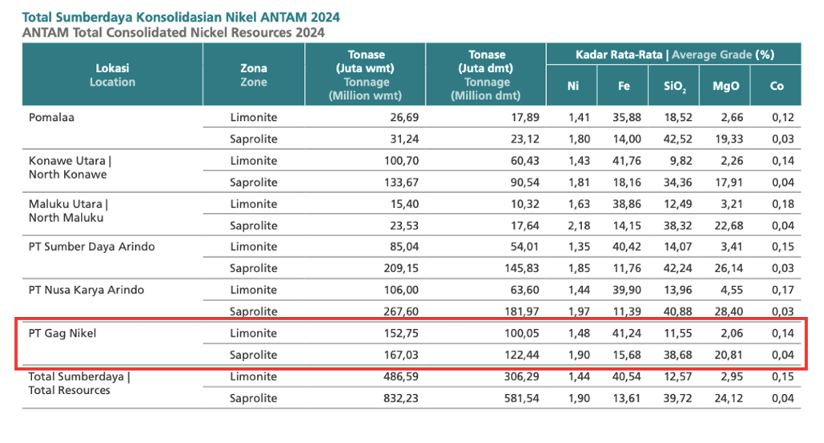Click PT Gag Nikel Saprolite SiO2 value '38,68'
This screenshot has width=824, height=443.
tap(678, 355)
